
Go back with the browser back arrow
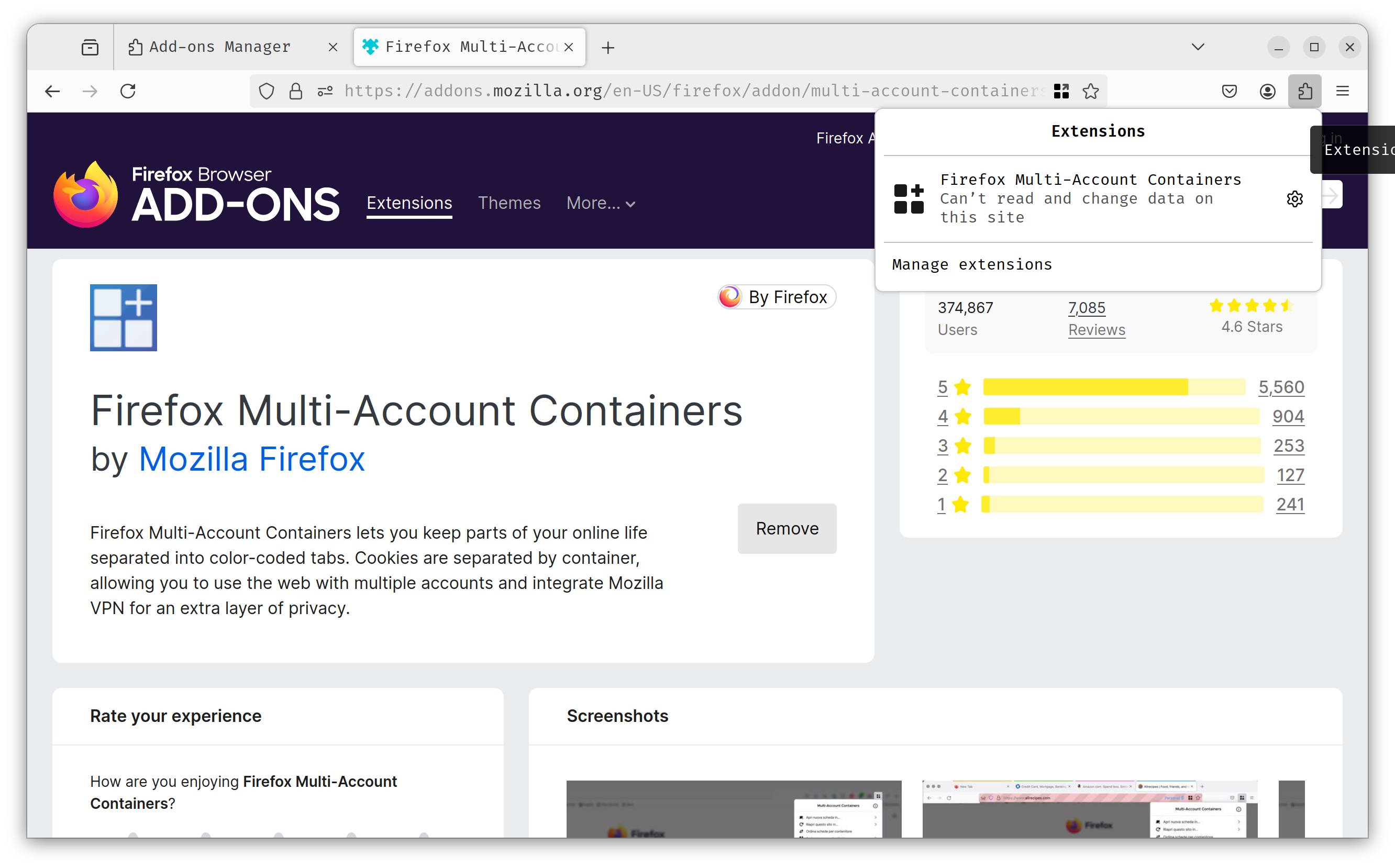52,91
